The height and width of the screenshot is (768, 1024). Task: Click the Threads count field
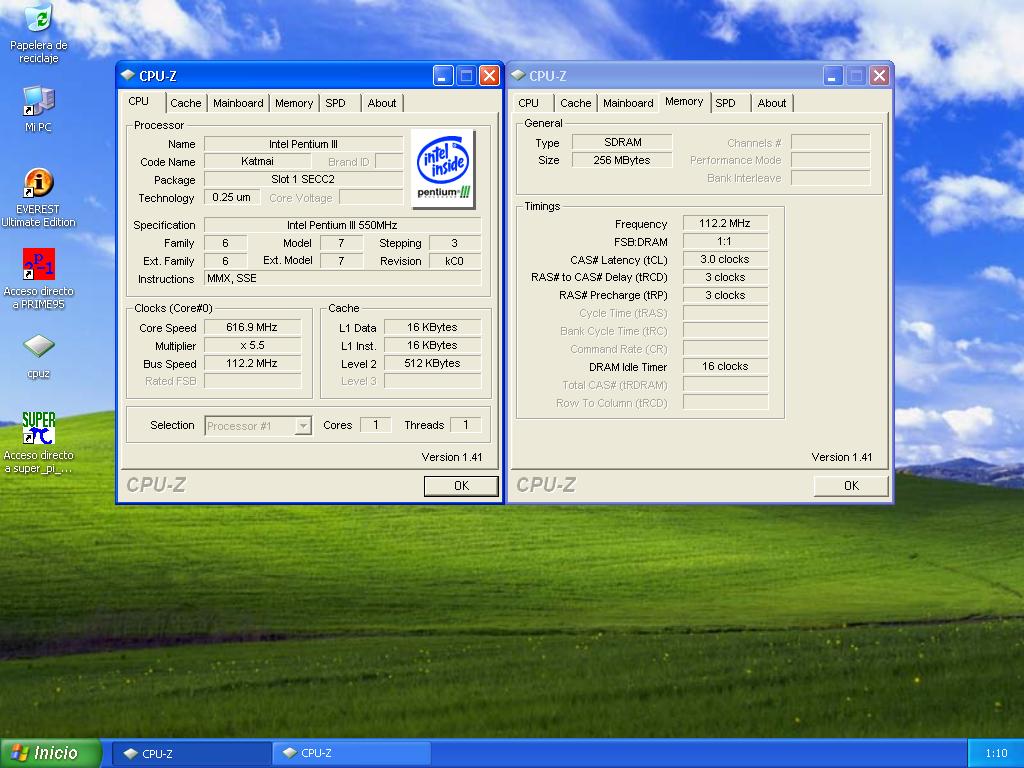tap(466, 425)
